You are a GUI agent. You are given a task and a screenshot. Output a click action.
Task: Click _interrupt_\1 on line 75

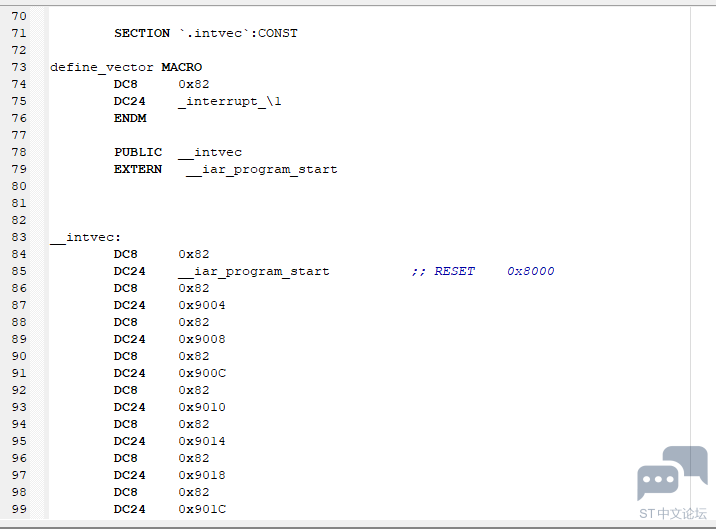[230, 101]
